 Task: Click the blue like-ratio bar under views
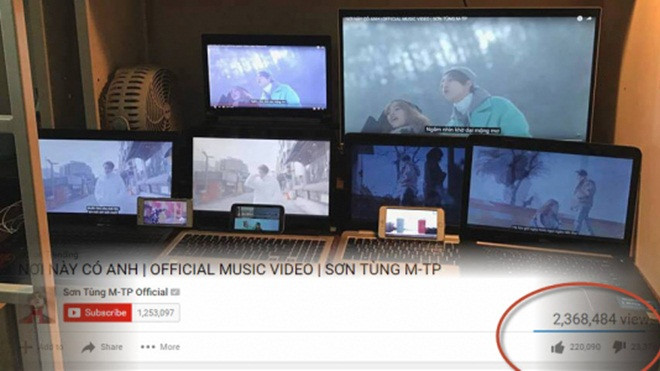coord(589,331)
